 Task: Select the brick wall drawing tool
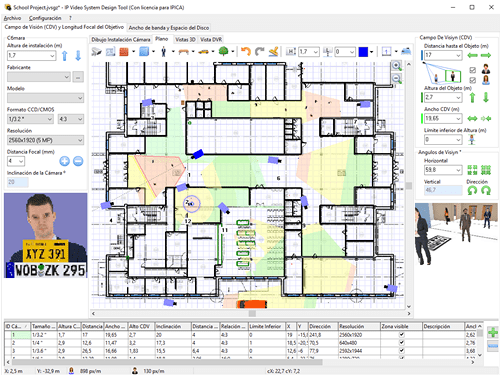tap(124, 52)
